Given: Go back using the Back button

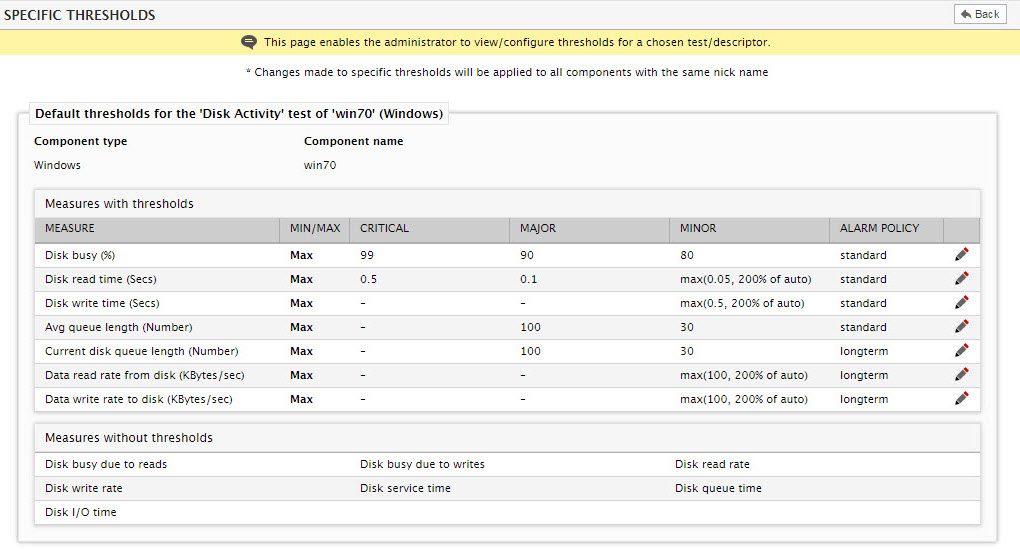Looking at the screenshot, I should tap(980, 14).
